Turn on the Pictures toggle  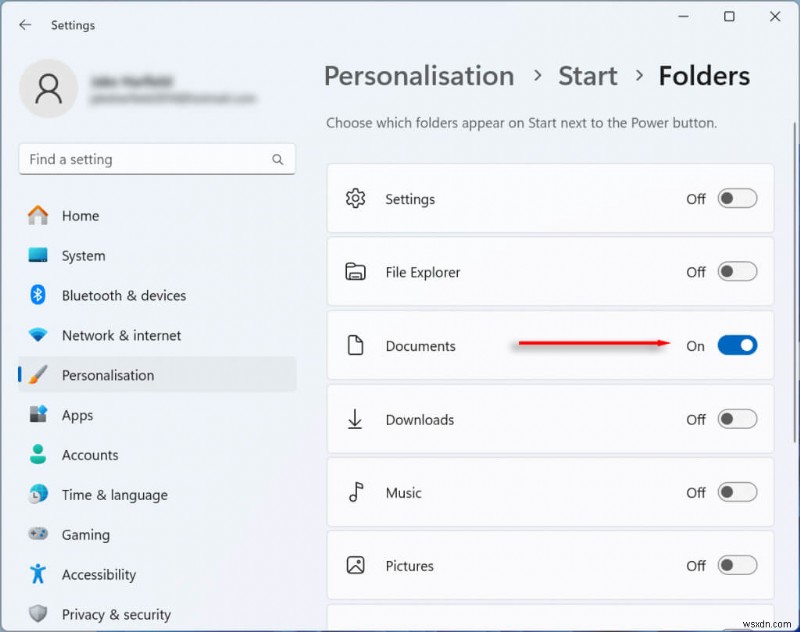[x=737, y=565]
